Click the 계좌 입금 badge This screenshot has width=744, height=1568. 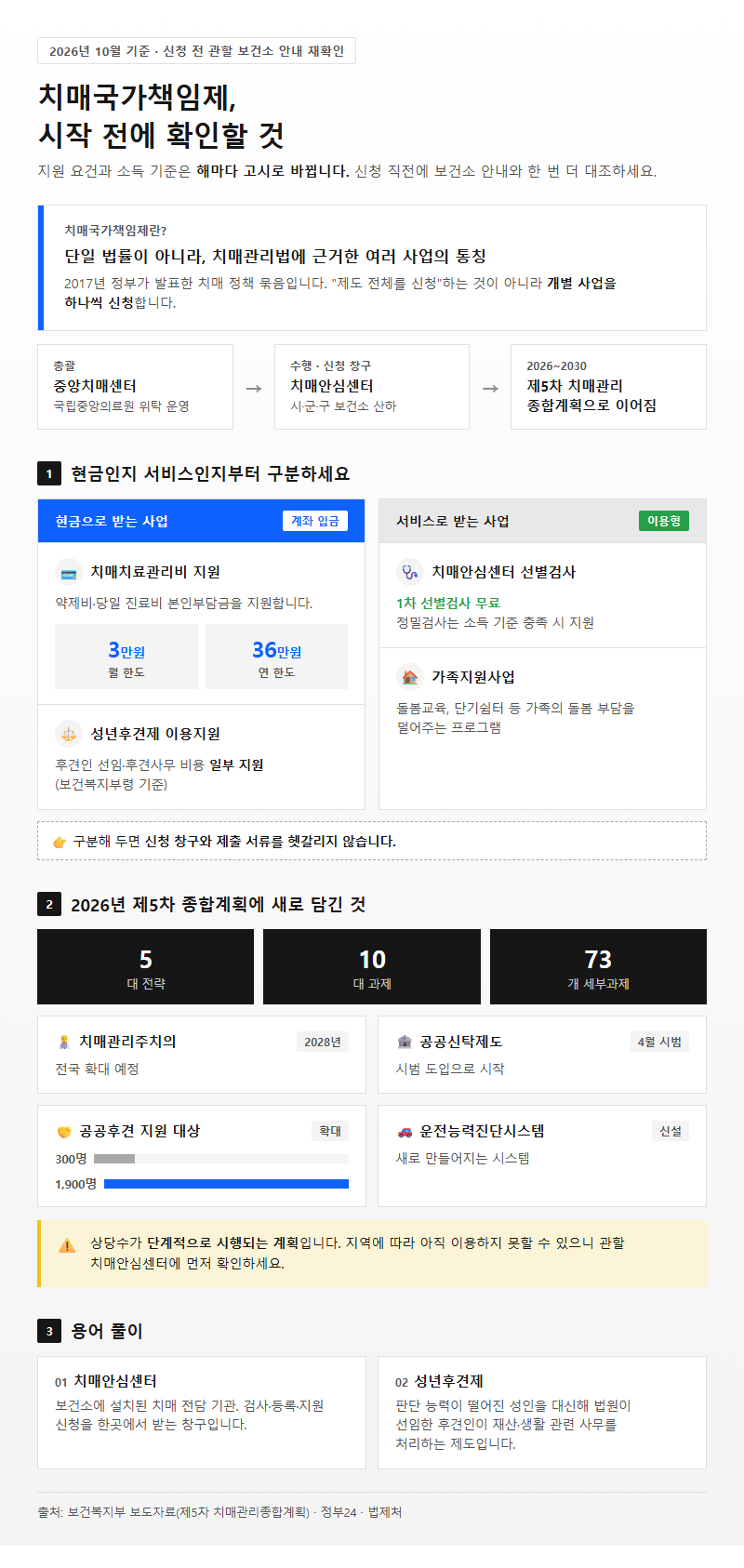click(315, 521)
